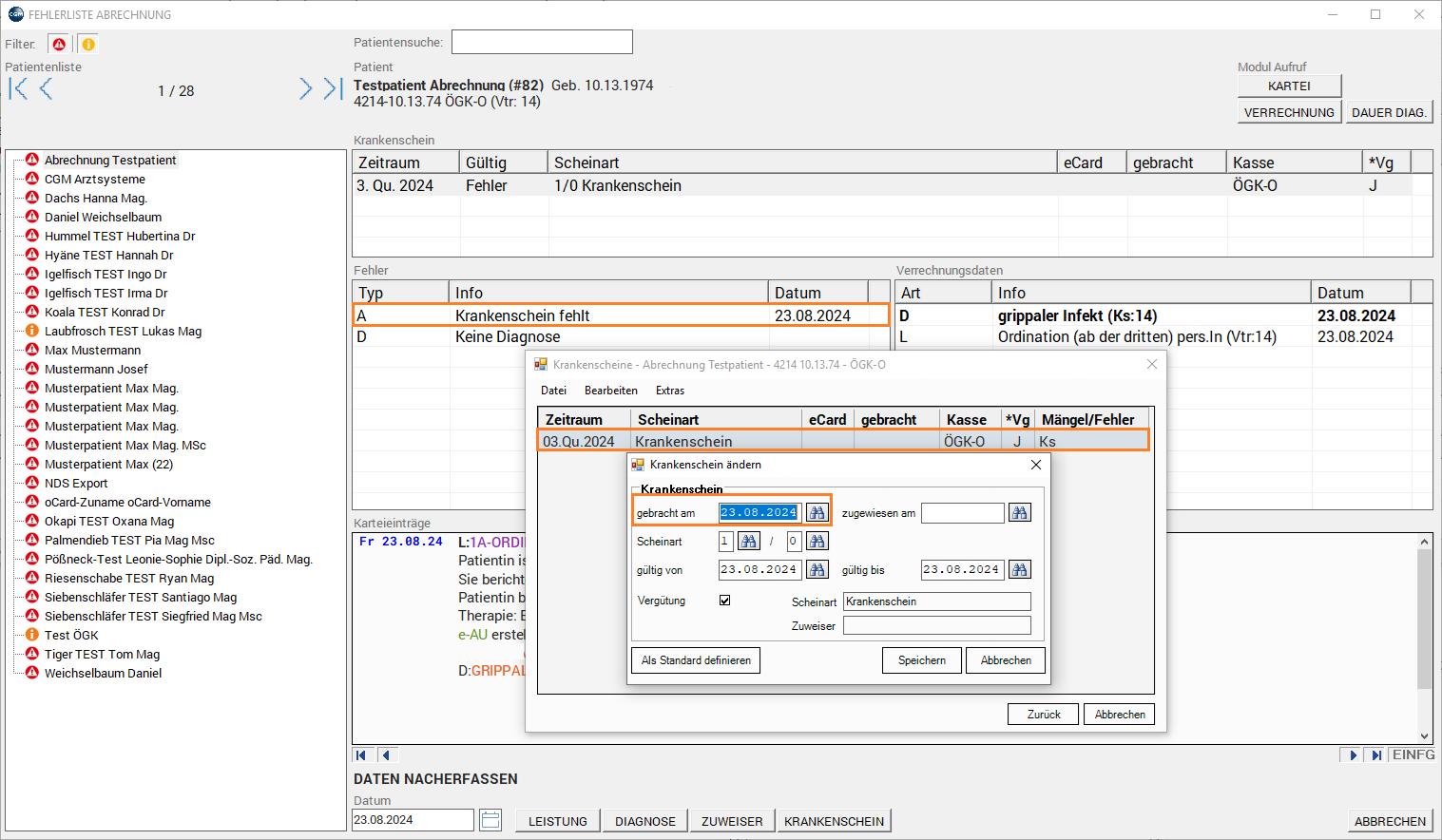Open DAUER DIAG. module
Screen dimensions: 1442x840
tap(1389, 112)
